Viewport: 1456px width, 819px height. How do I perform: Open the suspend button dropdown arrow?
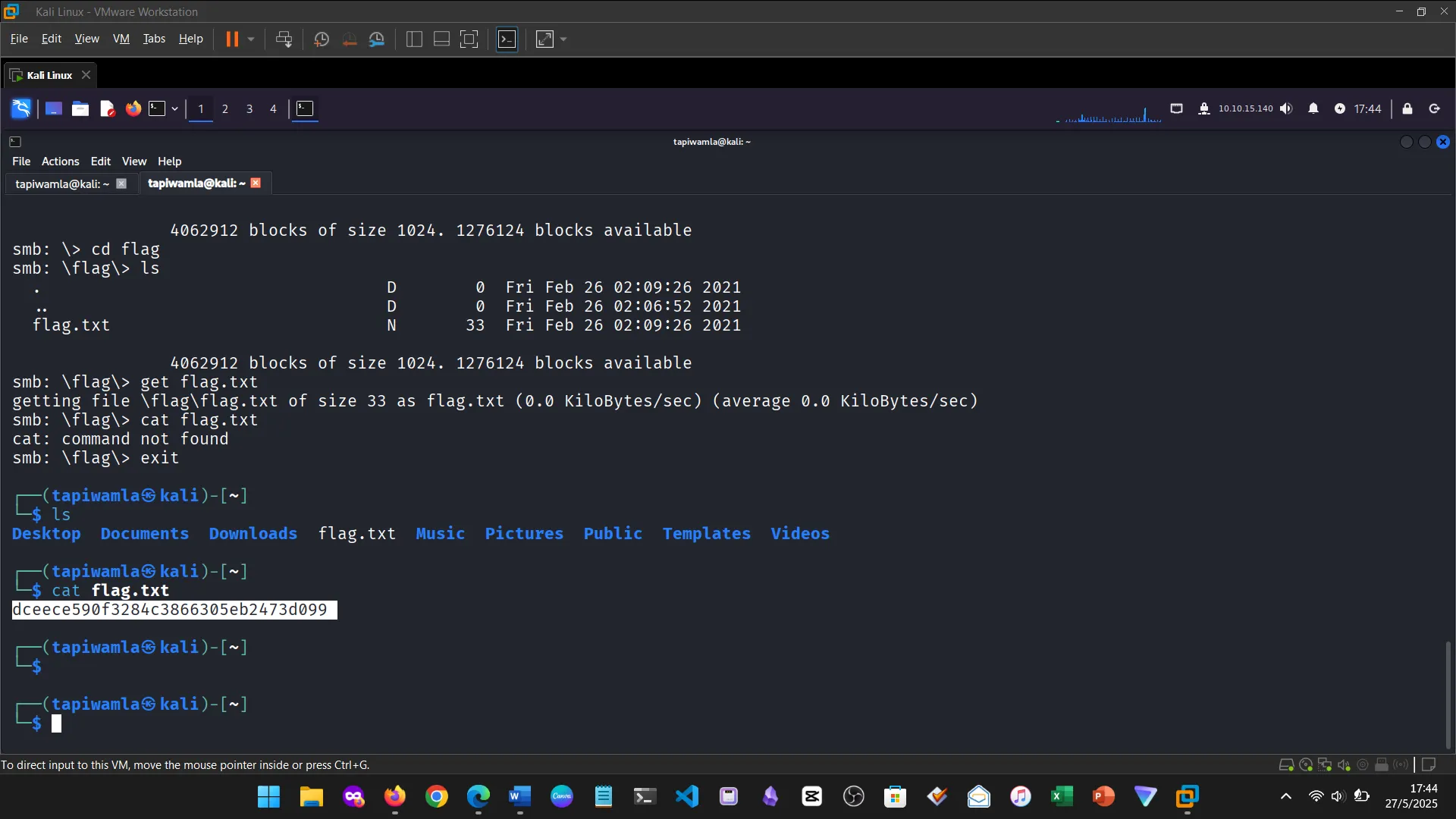(250, 39)
